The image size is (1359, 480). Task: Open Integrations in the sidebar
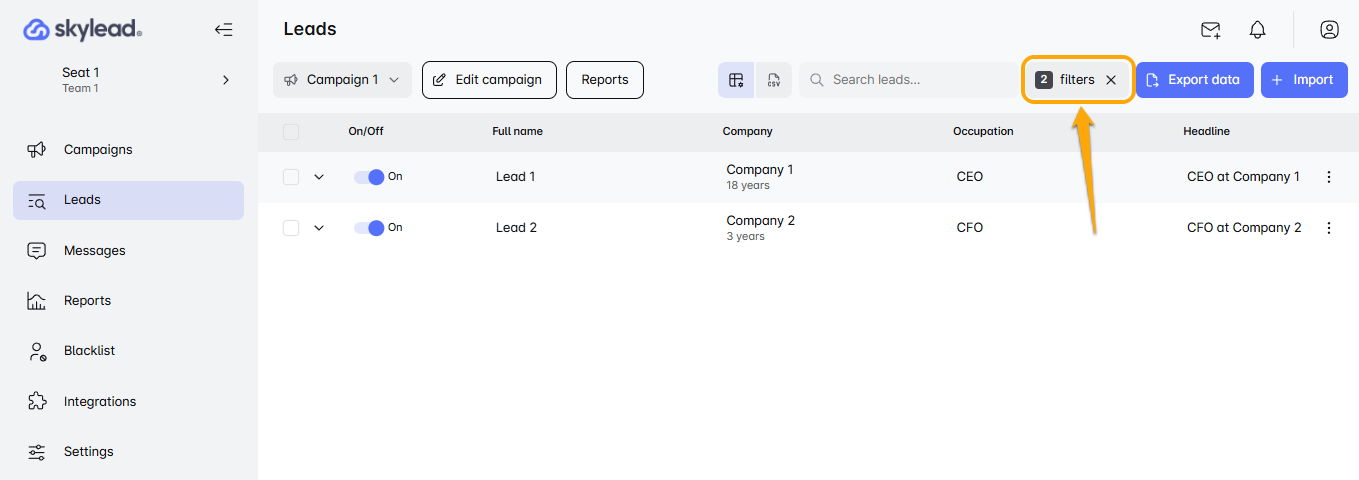tap(99, 402)
